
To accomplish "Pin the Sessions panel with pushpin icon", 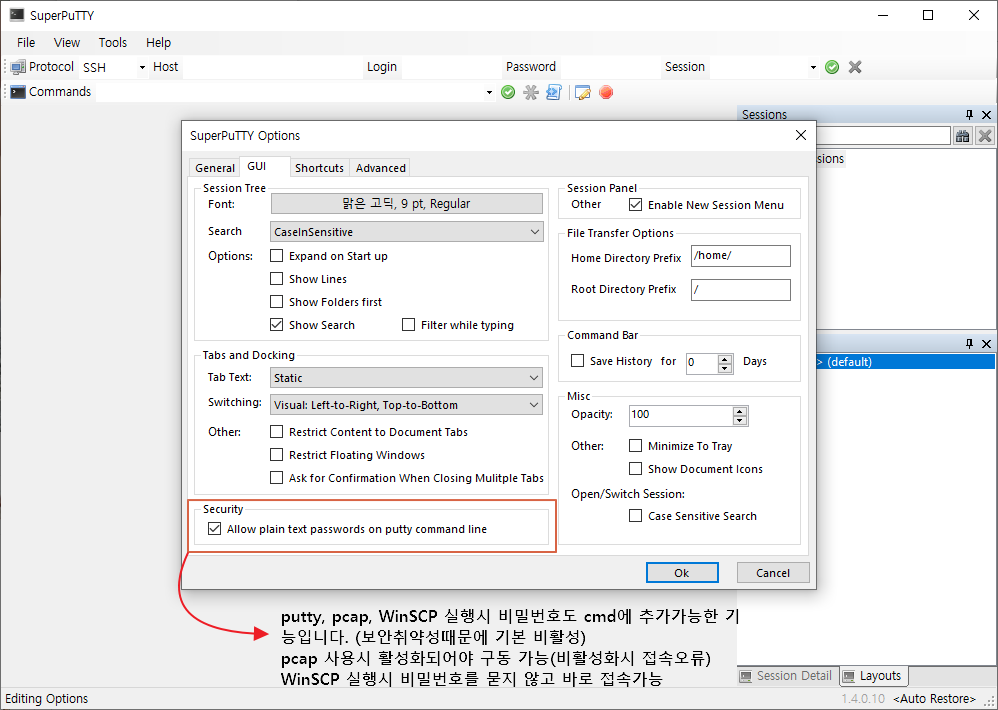I will (x=969, y=115).
